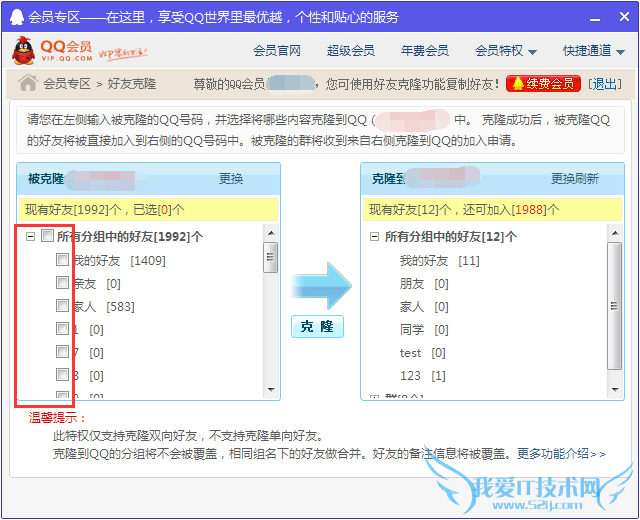Open 更多功能介绍>> link
The width and height of the screenshot is (640, 520).
[x=561, y=453]
